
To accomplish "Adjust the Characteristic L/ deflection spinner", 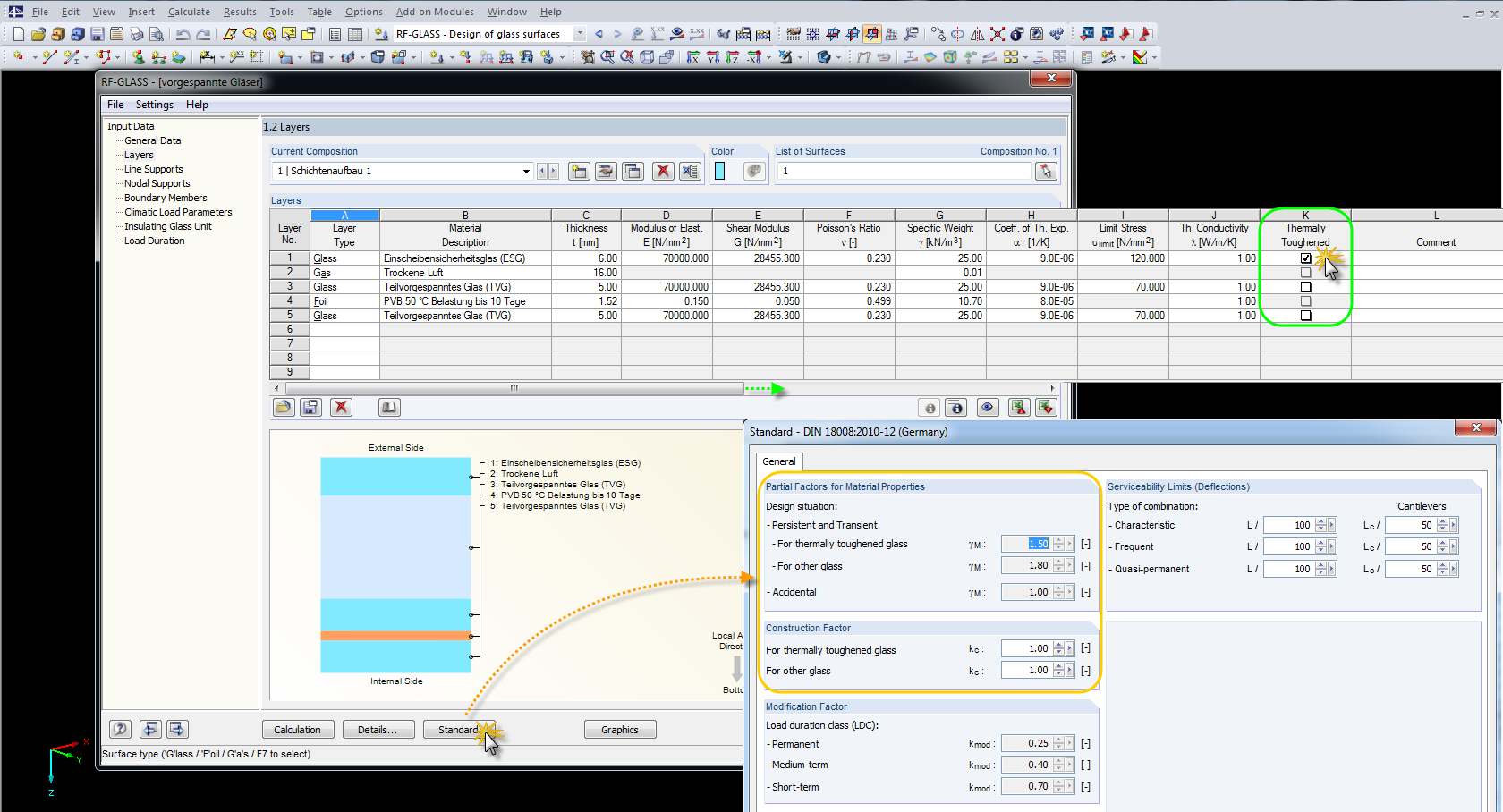I will point(1320,525).
